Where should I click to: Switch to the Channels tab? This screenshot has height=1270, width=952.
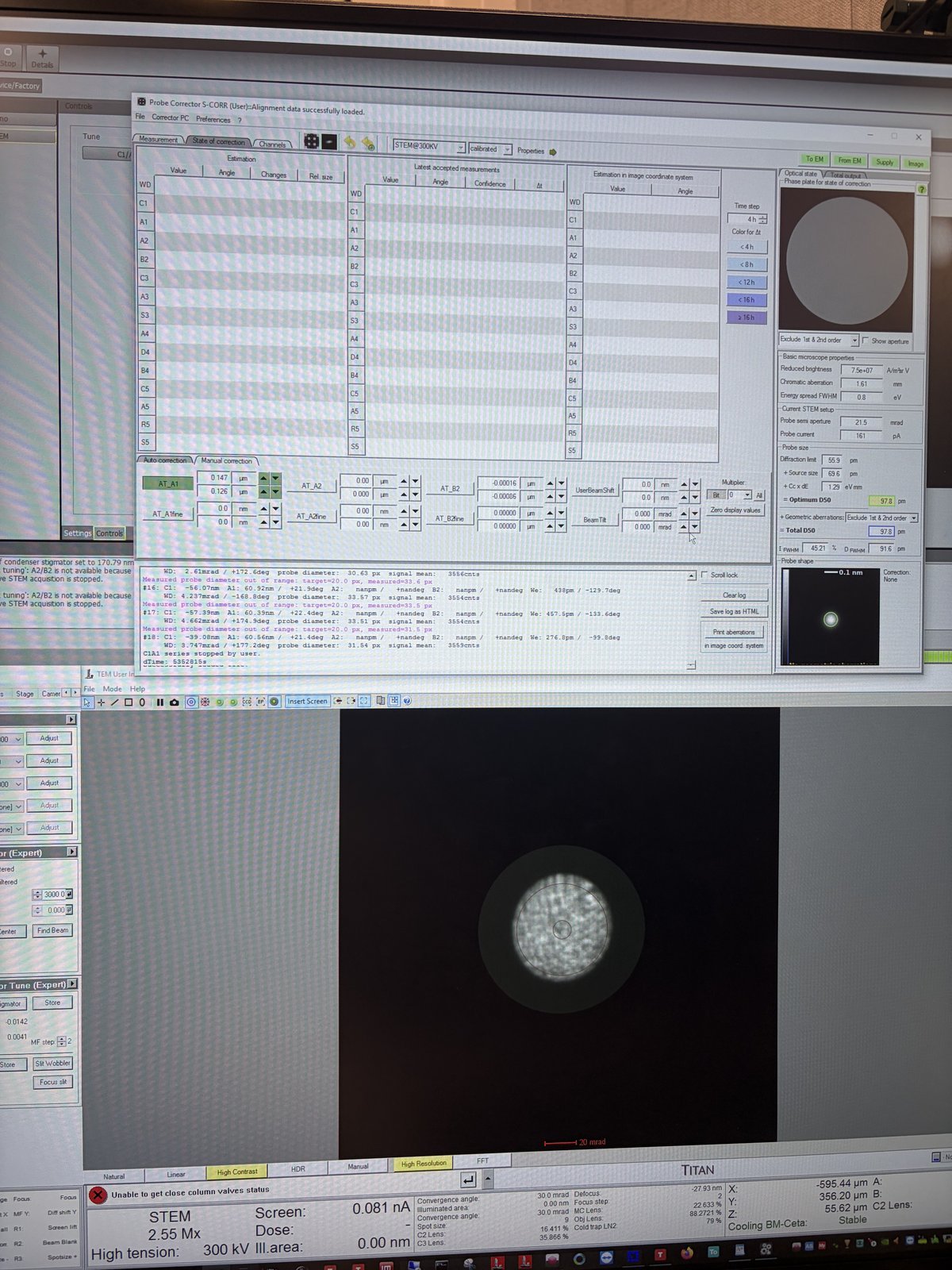point(272,144)
